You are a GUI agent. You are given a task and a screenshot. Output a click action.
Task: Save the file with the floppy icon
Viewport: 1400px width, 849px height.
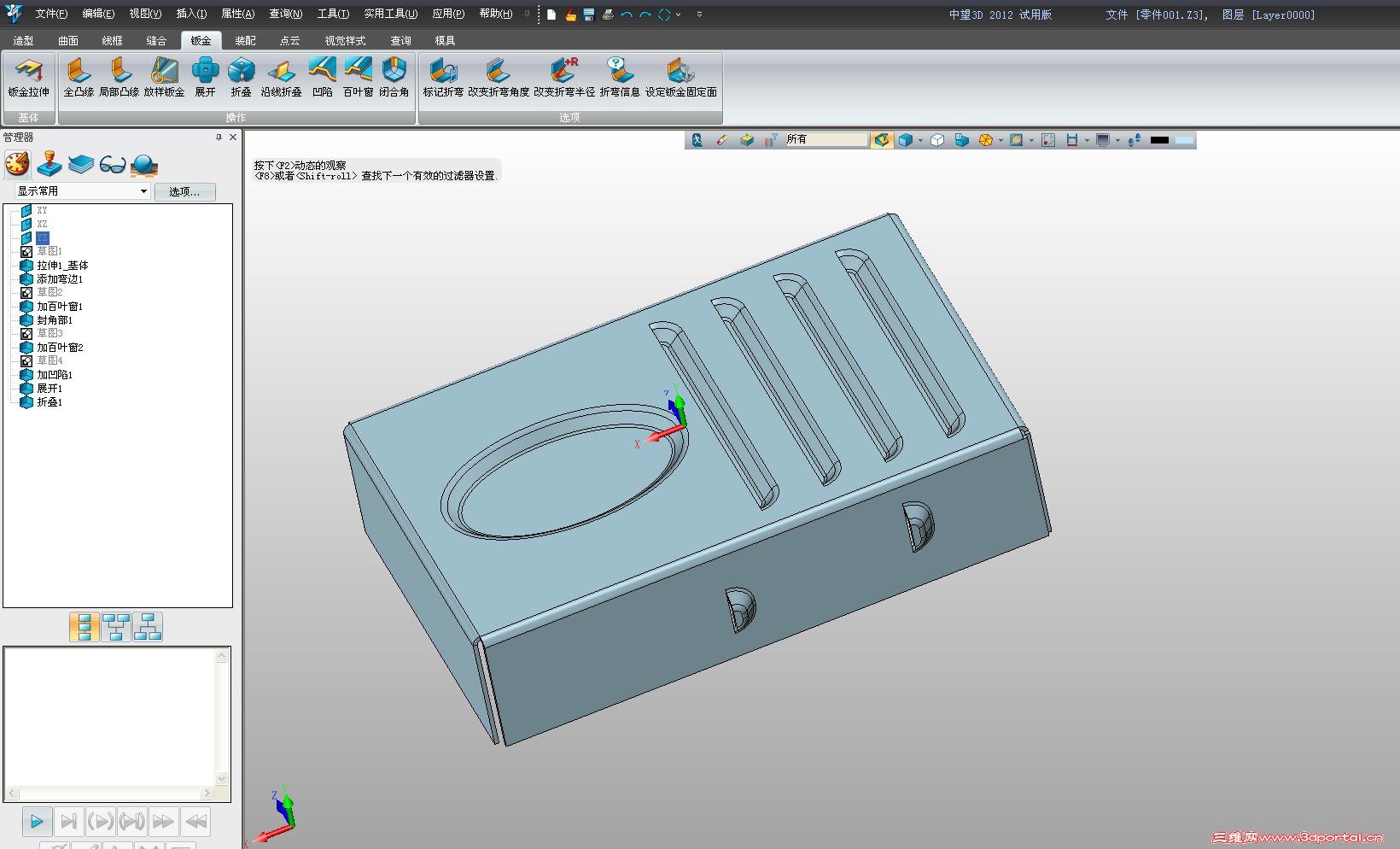click(x=589, y=15)
